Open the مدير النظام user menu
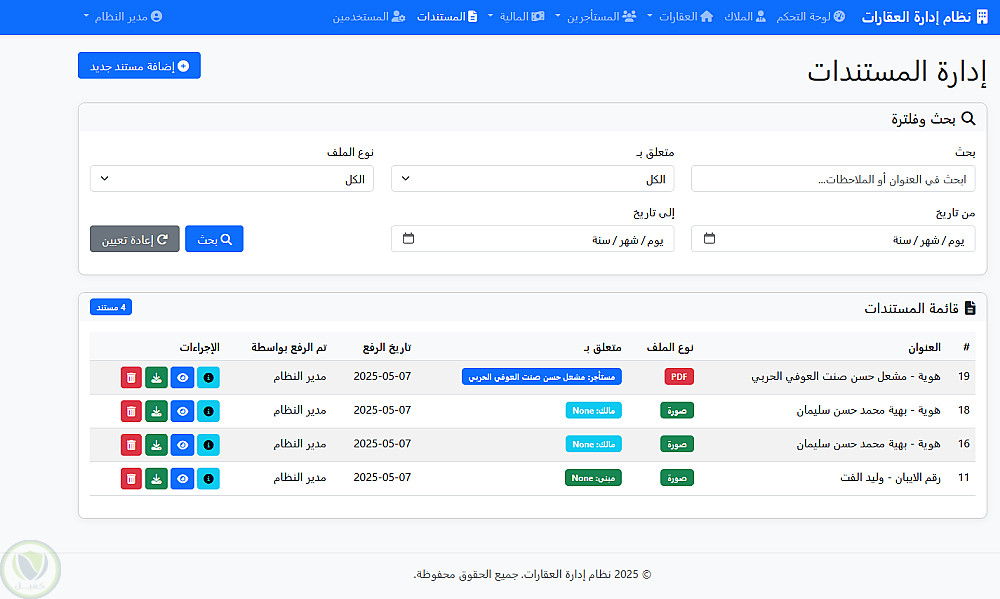 [x=122, y=17]
